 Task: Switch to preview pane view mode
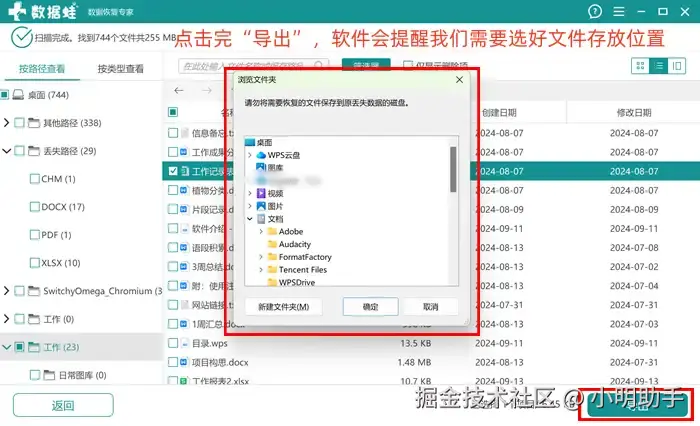pyautogui.click(x=677, y=66)
